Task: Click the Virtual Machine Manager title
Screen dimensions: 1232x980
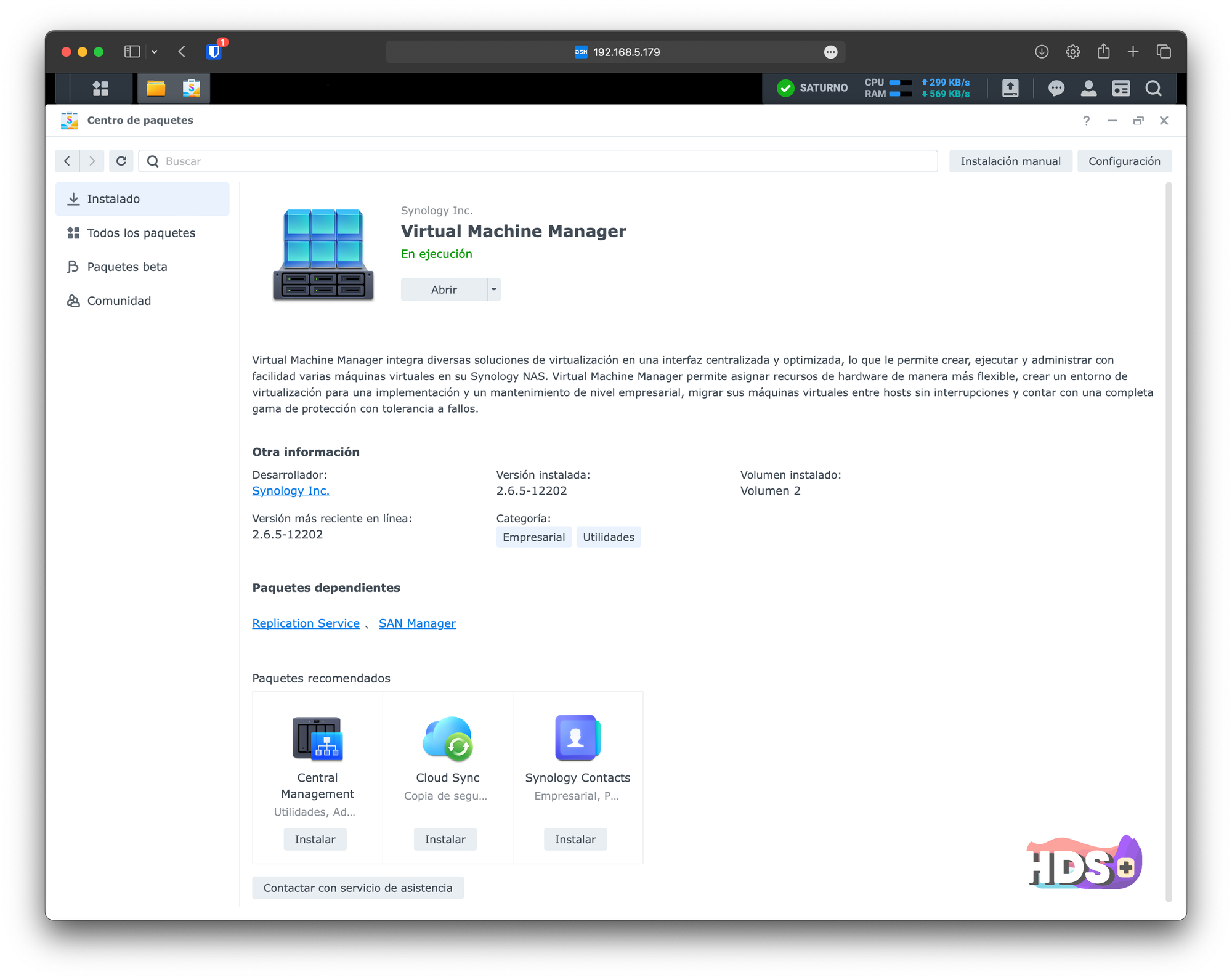Action: 513,231
